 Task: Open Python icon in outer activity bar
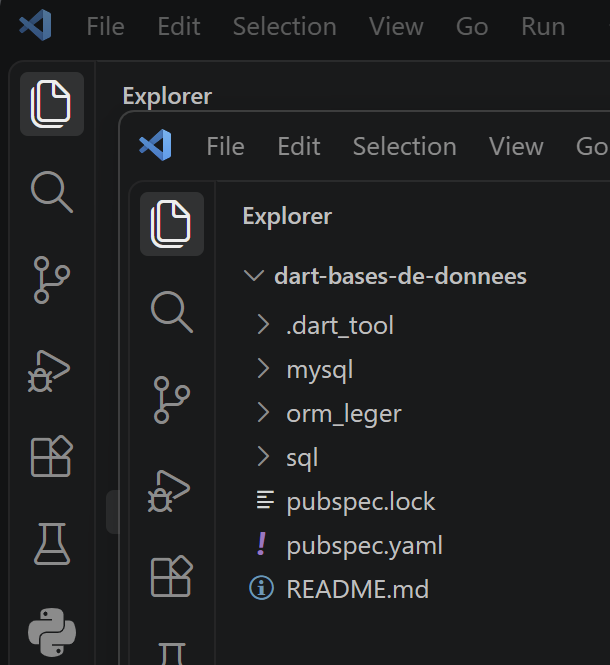(x=52, y=632)
